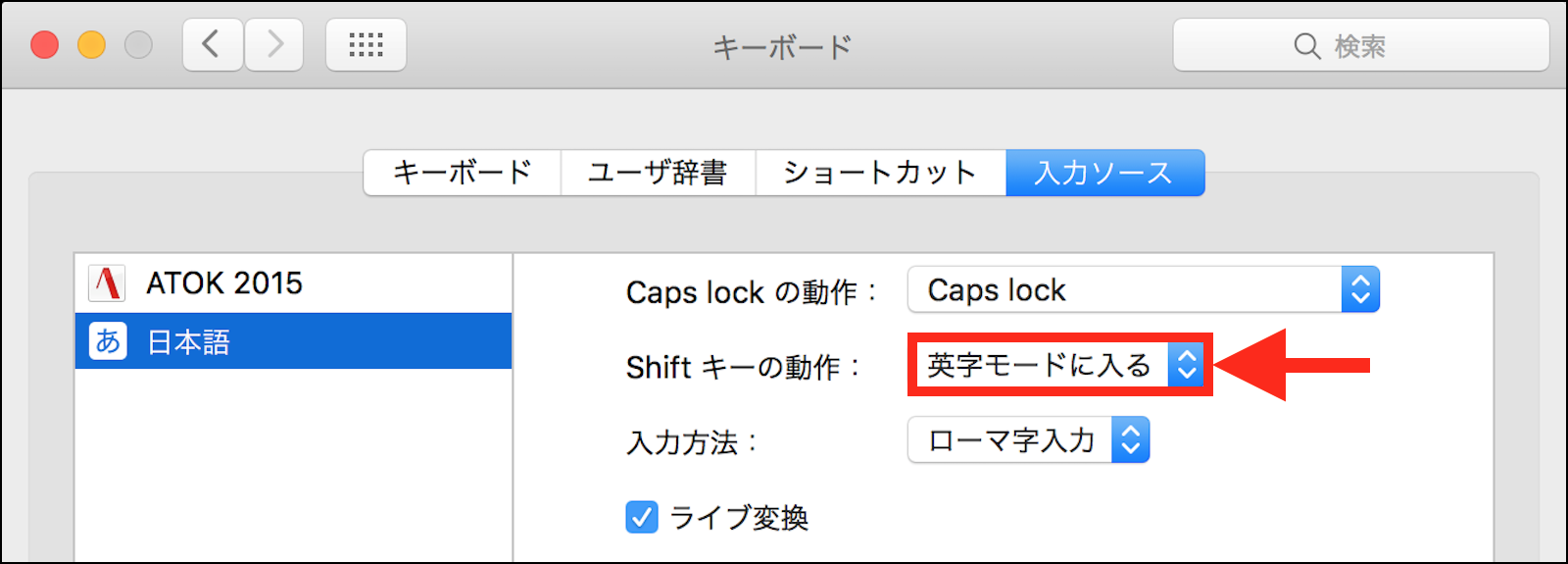This screenshot has width=1568, height=564.
Task: Switch to the ユーザ辞書 tab
Action: 658,173
